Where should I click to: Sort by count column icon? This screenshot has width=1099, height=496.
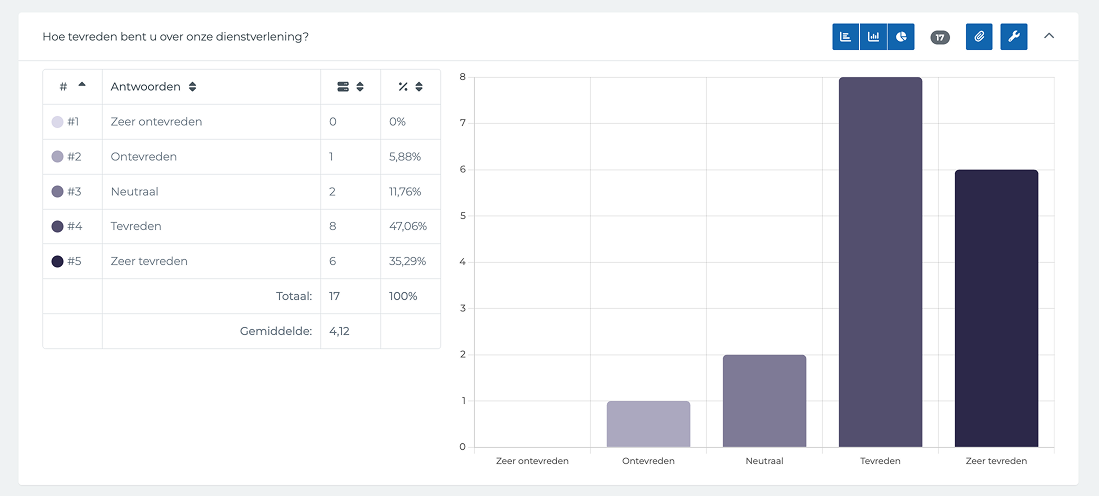[x=350, y=87]
